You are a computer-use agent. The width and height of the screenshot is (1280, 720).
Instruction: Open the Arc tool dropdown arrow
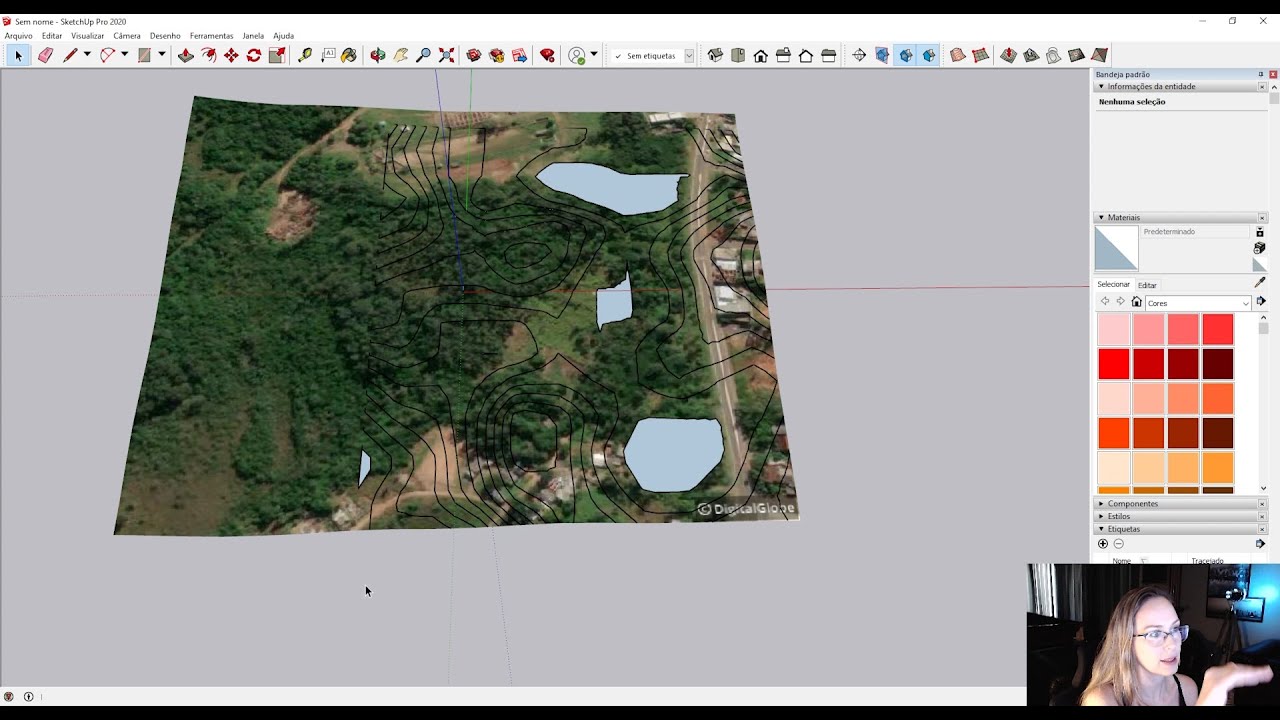pyautogui.click(x=124, y=56)
